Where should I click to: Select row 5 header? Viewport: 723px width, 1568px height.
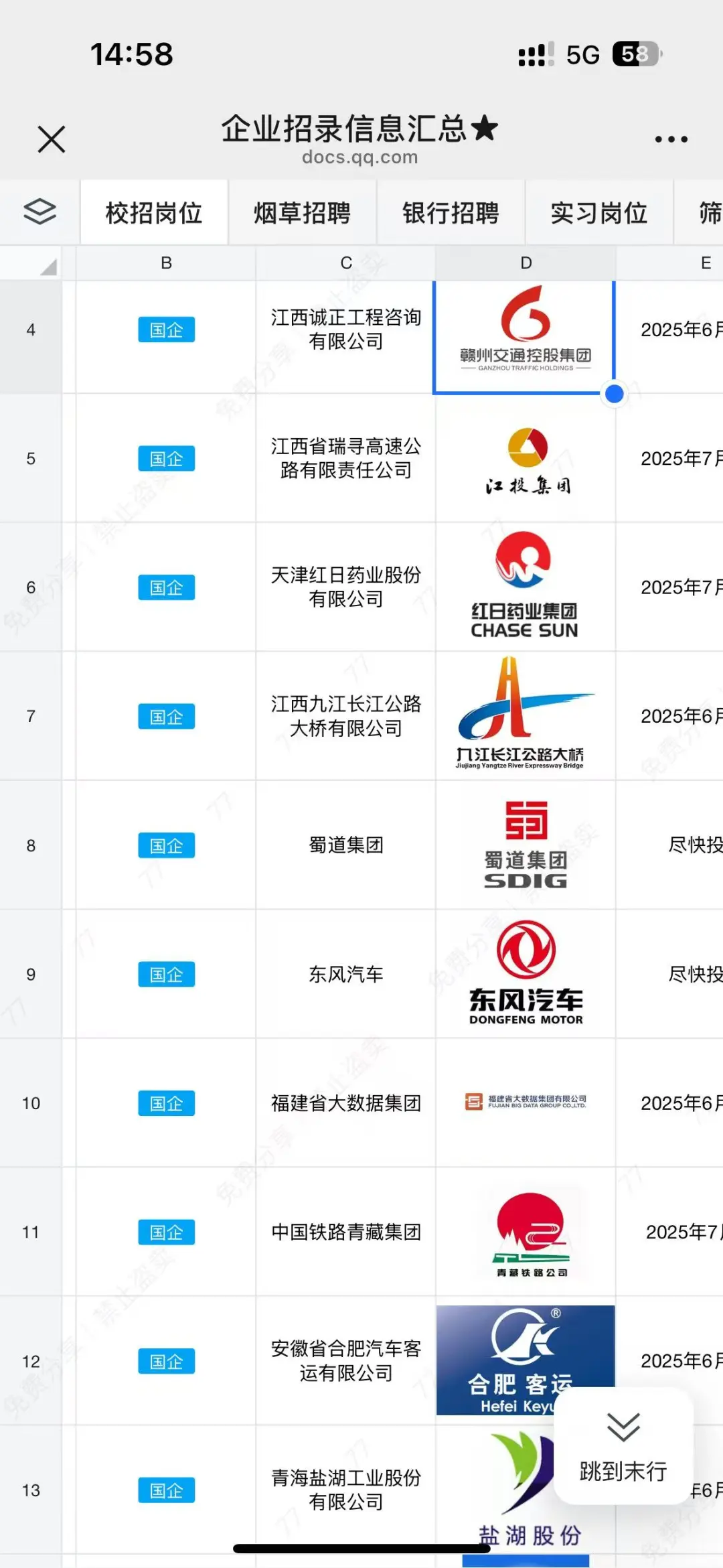tap(31, 459)
